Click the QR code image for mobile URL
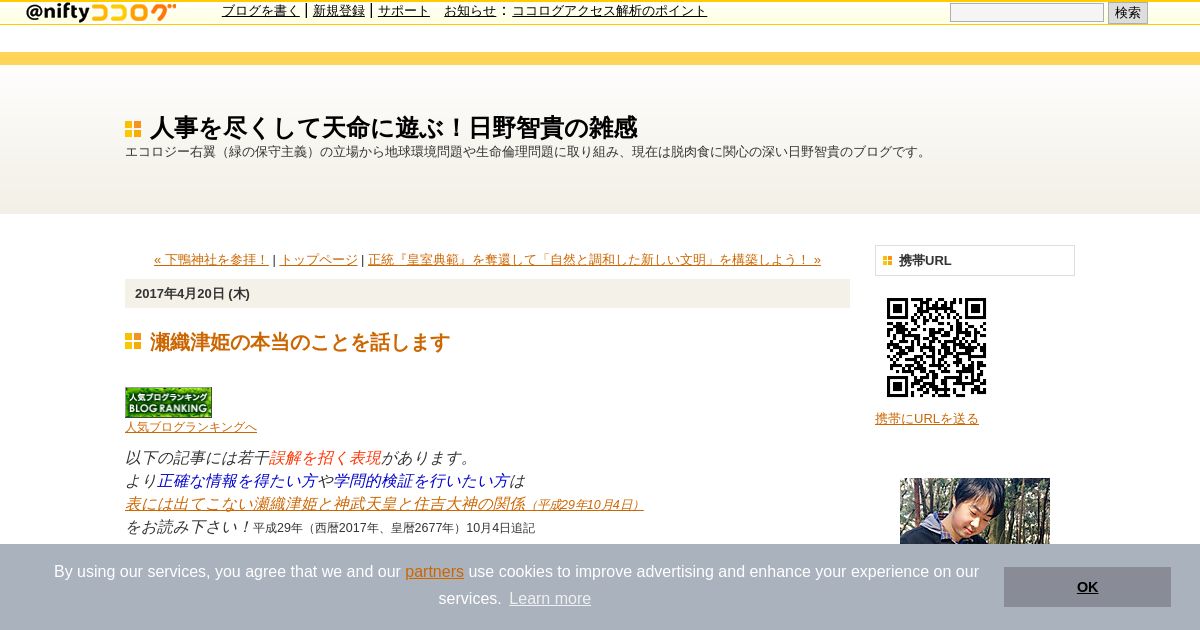1200x630 pixels. tap(936, 347)
